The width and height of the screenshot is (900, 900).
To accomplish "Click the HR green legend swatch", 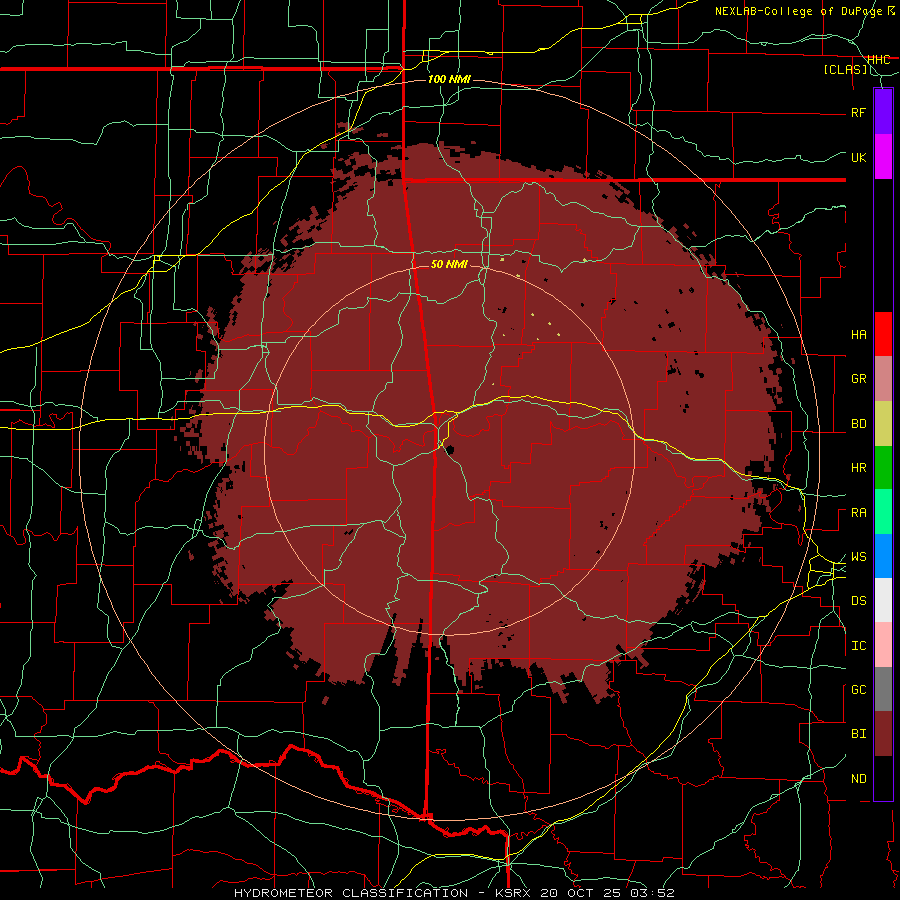I will tap(883, 468).
